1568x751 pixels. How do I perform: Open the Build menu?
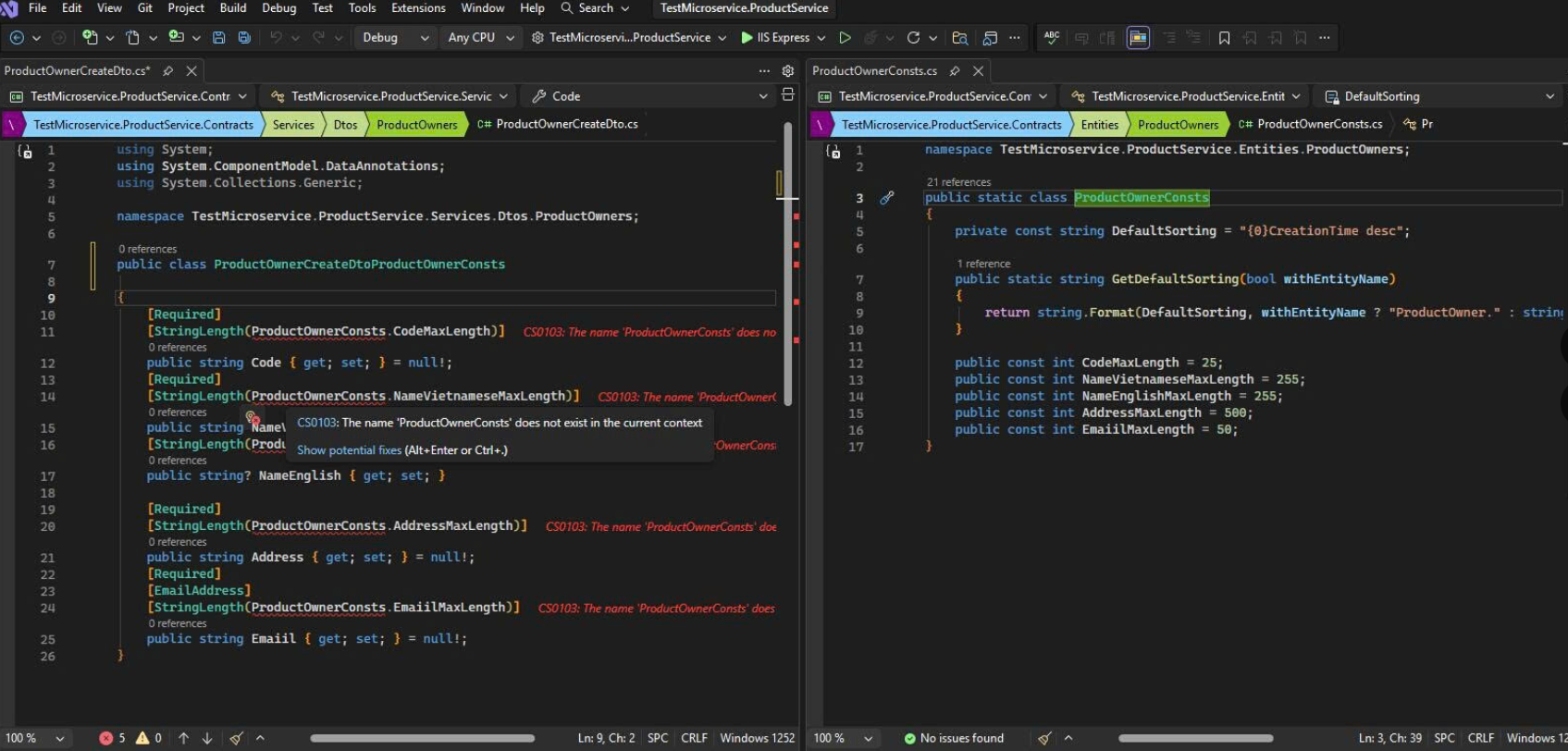point(233,8)
